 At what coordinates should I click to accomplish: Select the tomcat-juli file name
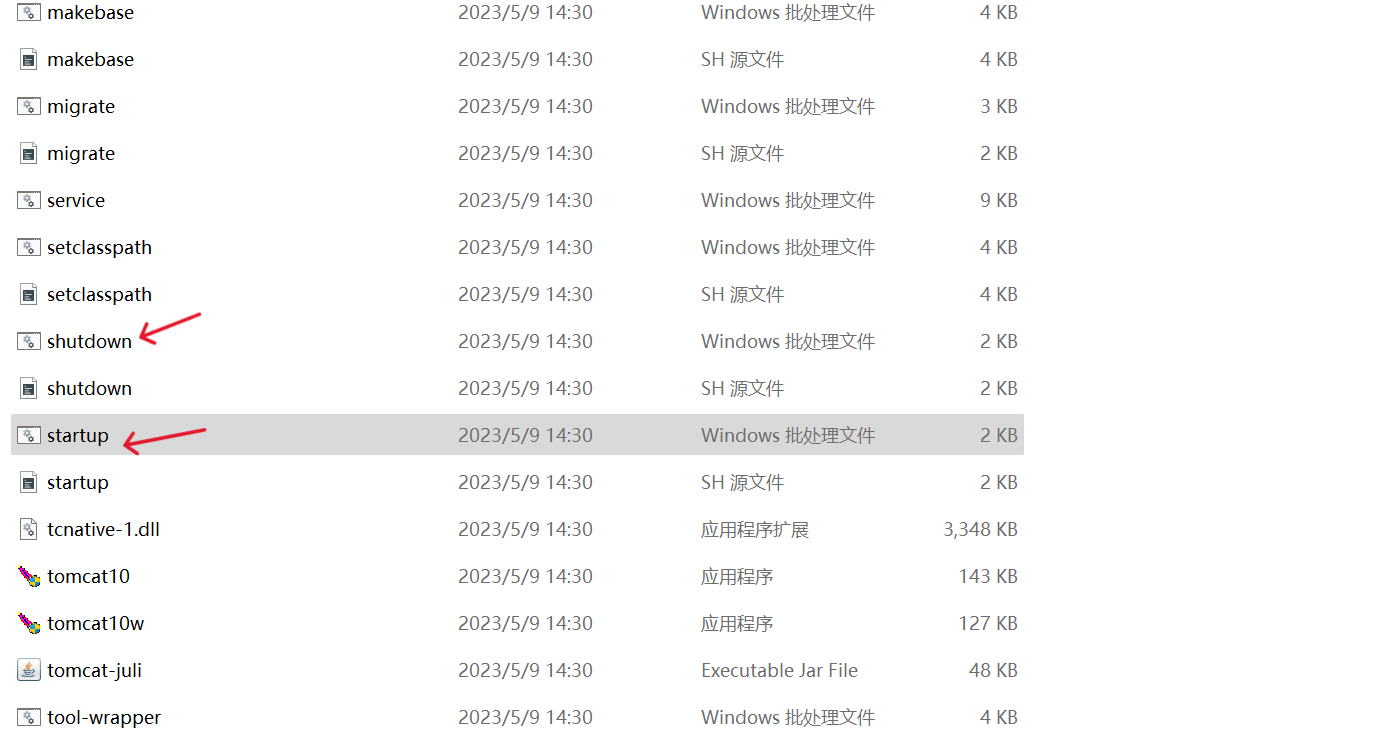tap(94, 671)
